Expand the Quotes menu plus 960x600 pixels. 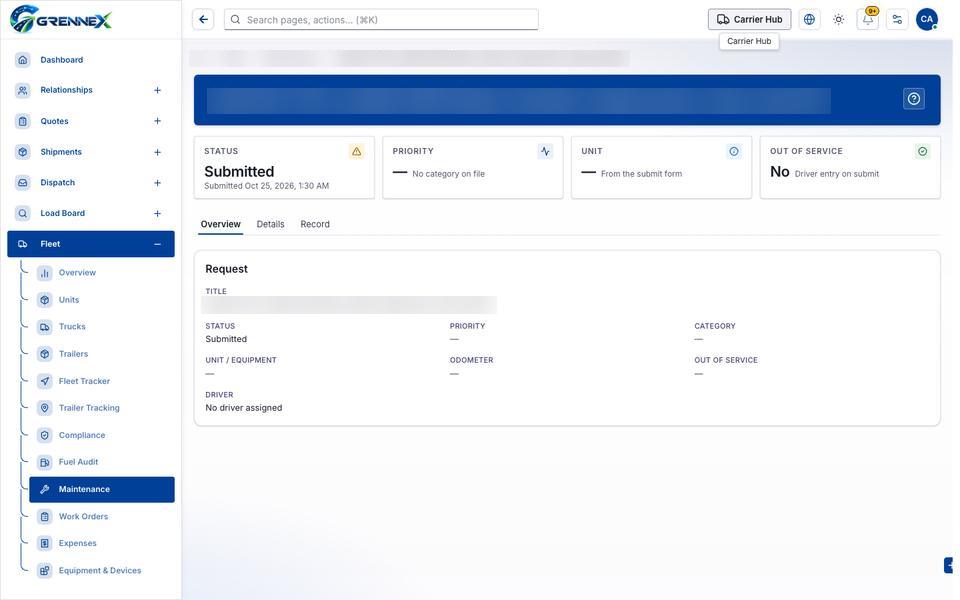pyautogui.click(x=157, y=121)
